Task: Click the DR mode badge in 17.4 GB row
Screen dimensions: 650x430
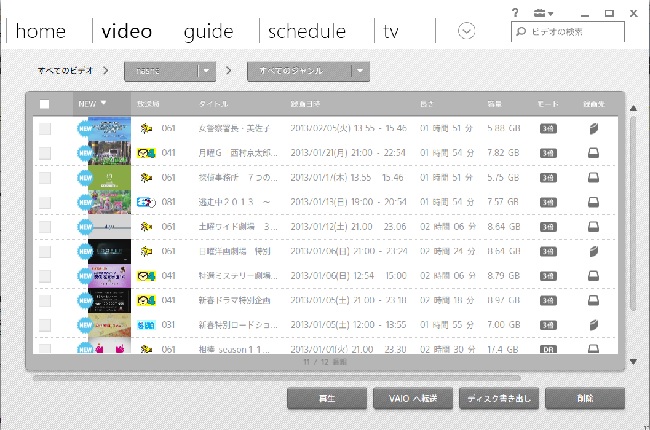Action: tap(548, 350)
